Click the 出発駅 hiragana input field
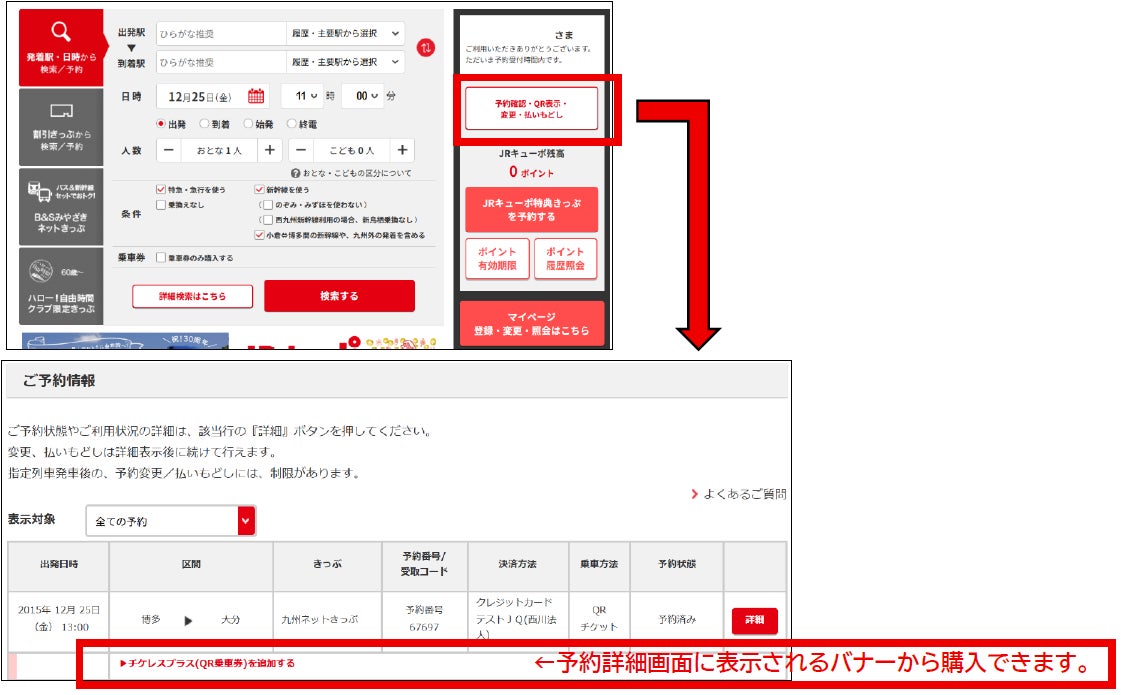The height and width of the screenshot is (695, 1121). point(221,34)
